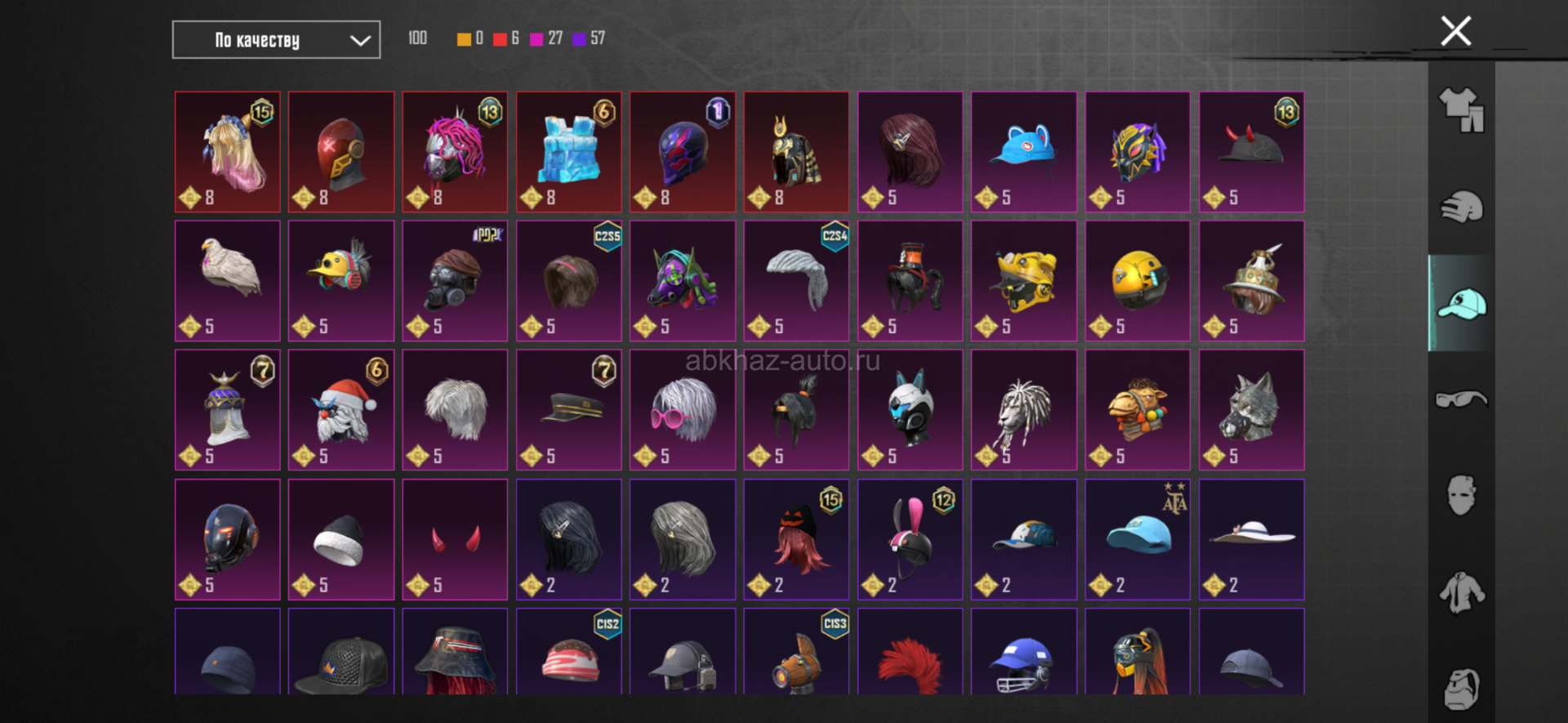This screenshot has height=723, width=1568.
Task: Filter by the orange quality swatch
Action: click(x=464, y=39)
